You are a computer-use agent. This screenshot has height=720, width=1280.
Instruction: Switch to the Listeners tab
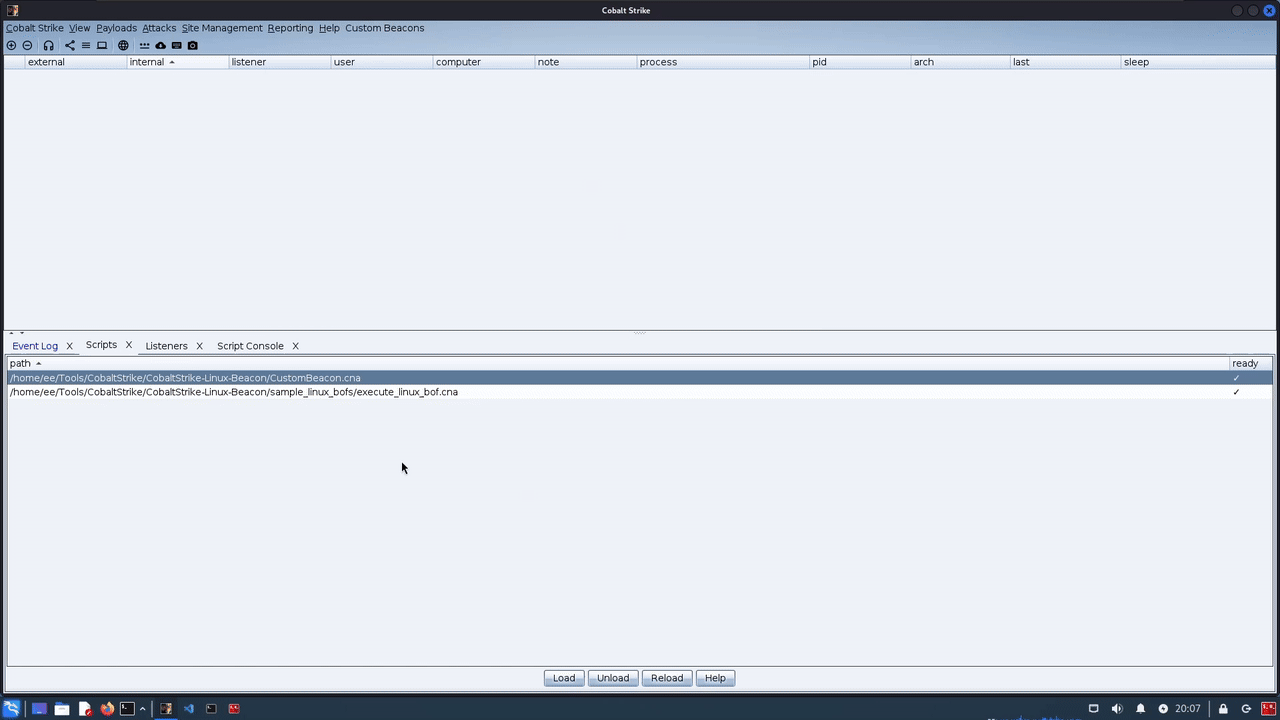(166, 346)
